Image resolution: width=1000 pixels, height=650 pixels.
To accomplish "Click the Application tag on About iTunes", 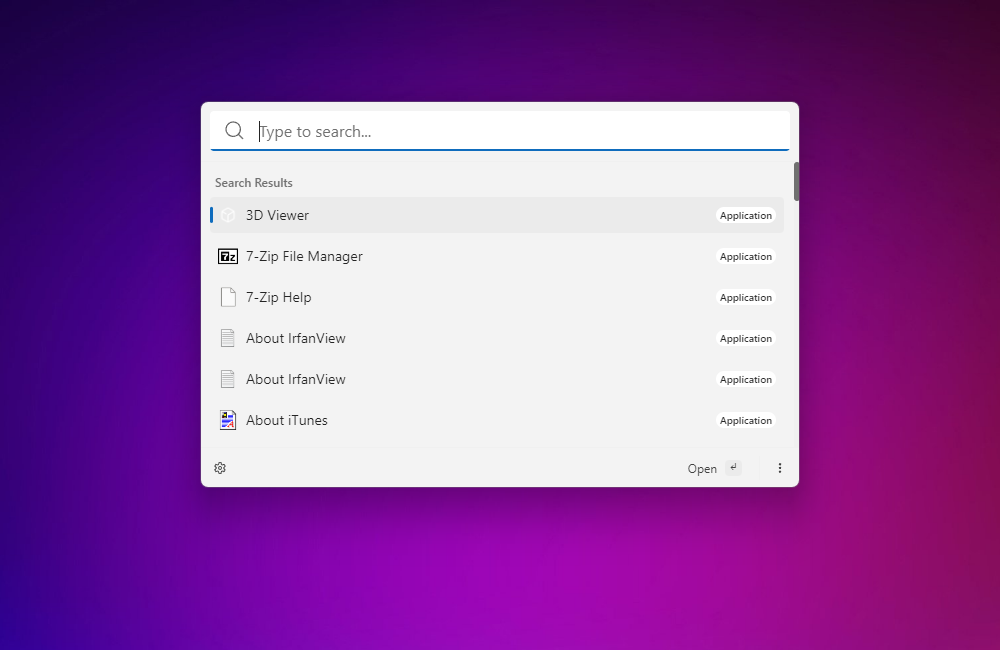I will (x=746, y=421).
